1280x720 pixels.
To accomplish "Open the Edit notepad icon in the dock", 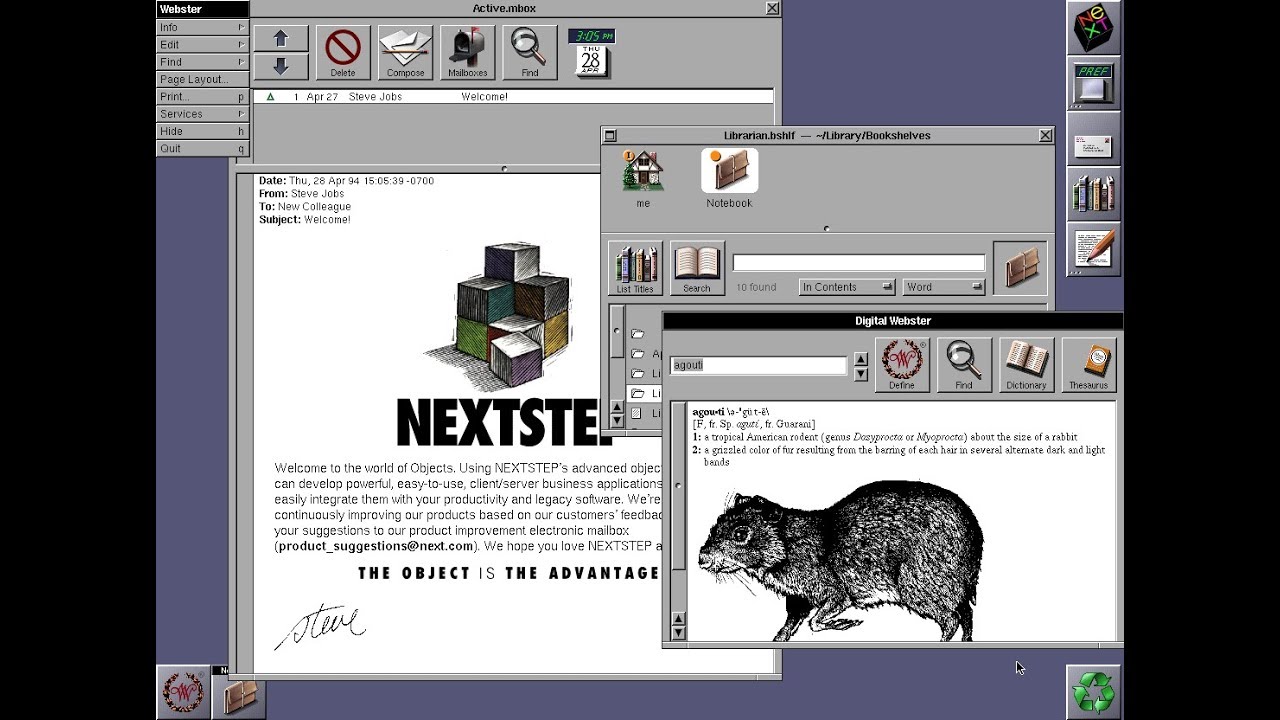I will [1093, 249].
